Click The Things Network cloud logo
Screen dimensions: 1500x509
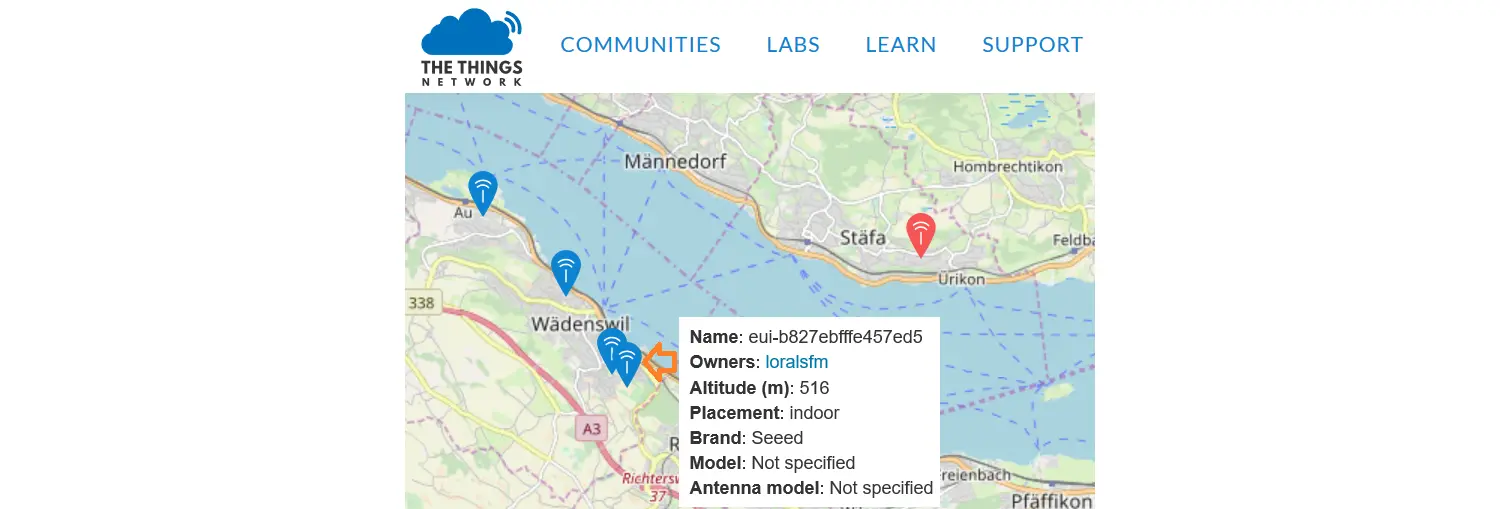[472, 47]
